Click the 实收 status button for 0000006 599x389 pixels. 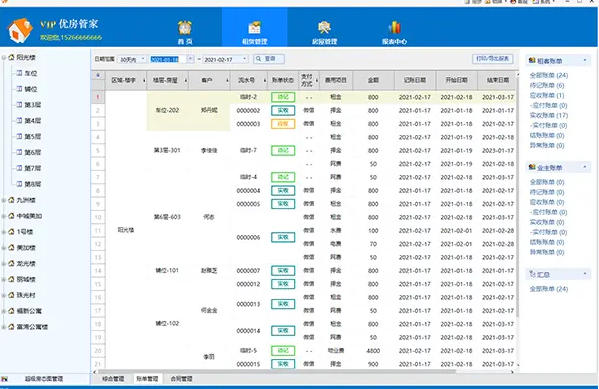point(283,237)
